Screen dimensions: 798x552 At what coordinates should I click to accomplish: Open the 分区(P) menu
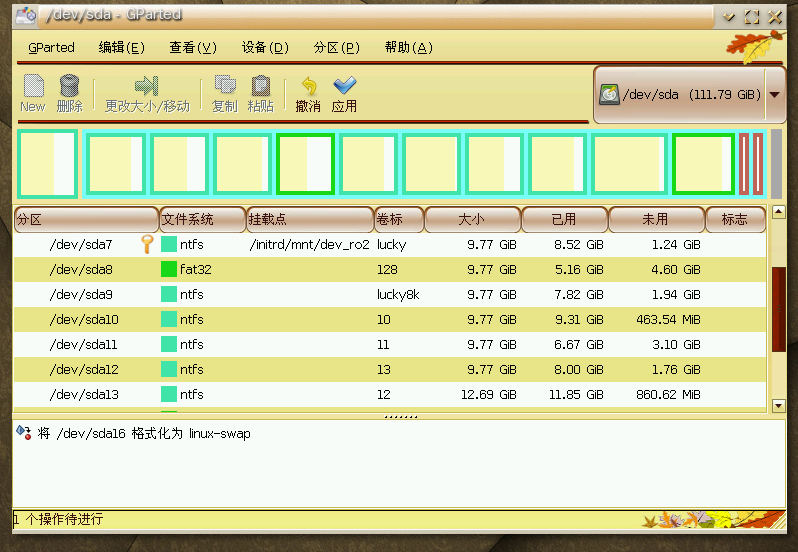point(336,47)
